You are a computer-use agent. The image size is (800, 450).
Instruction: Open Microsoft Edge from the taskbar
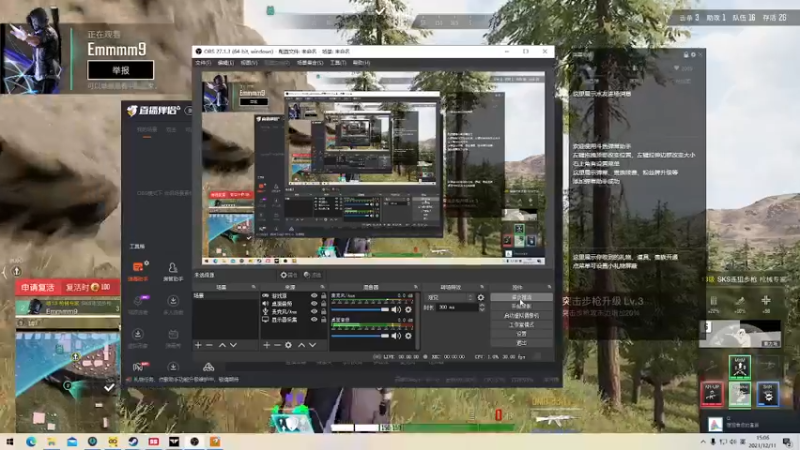[x=31, y=441]
